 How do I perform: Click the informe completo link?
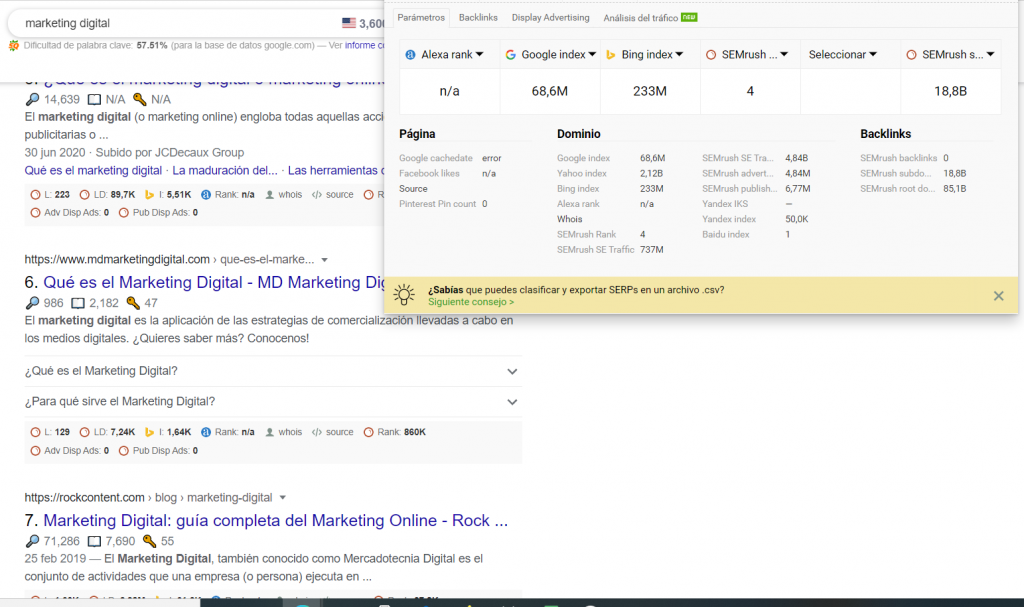click(x=364, y=45)
